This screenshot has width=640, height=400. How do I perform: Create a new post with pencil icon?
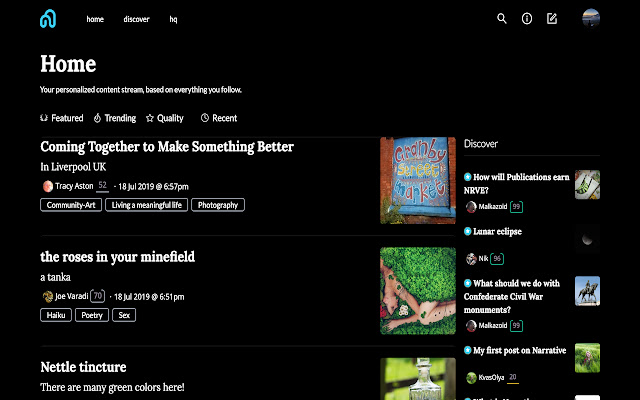552,19
